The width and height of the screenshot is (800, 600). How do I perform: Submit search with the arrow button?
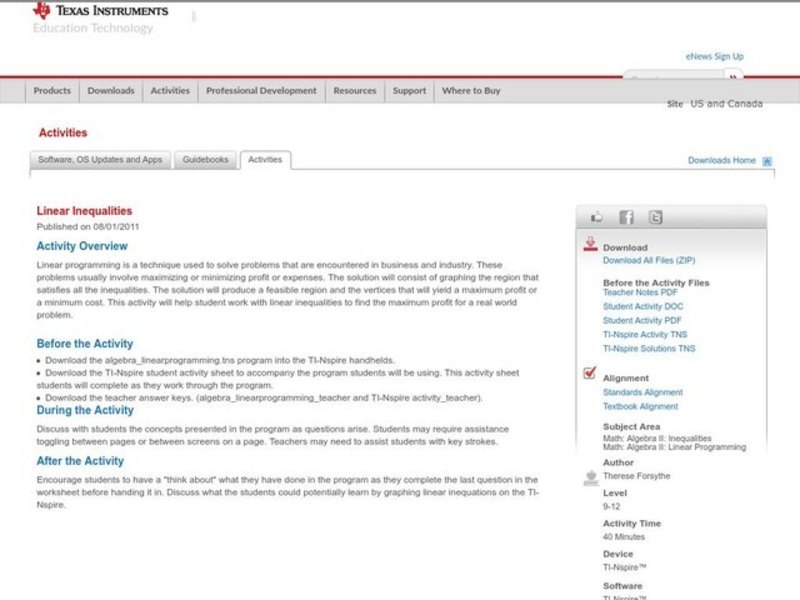(733, 77)
